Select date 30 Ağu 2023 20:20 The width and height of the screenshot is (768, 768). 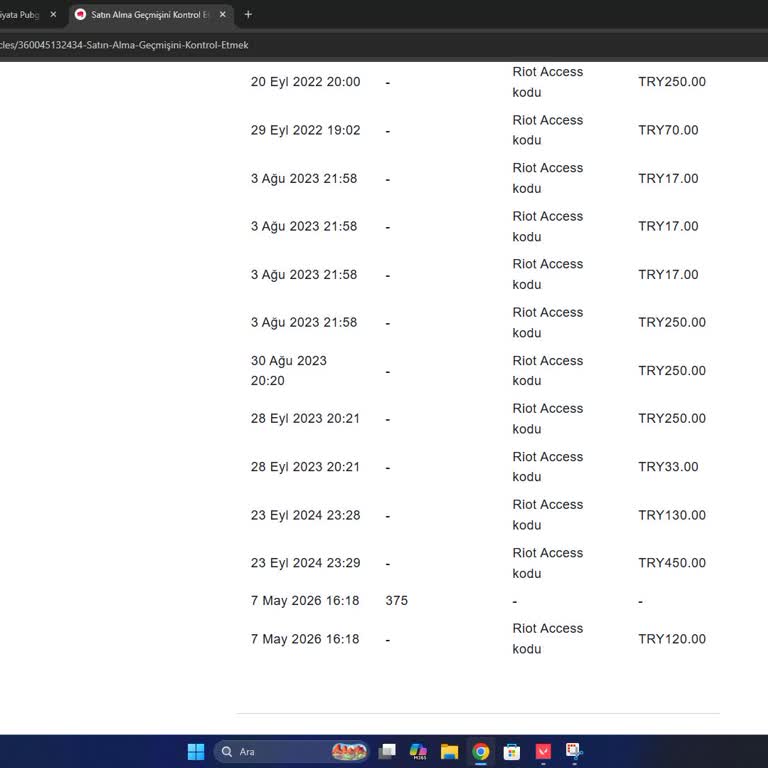point(288,371)
